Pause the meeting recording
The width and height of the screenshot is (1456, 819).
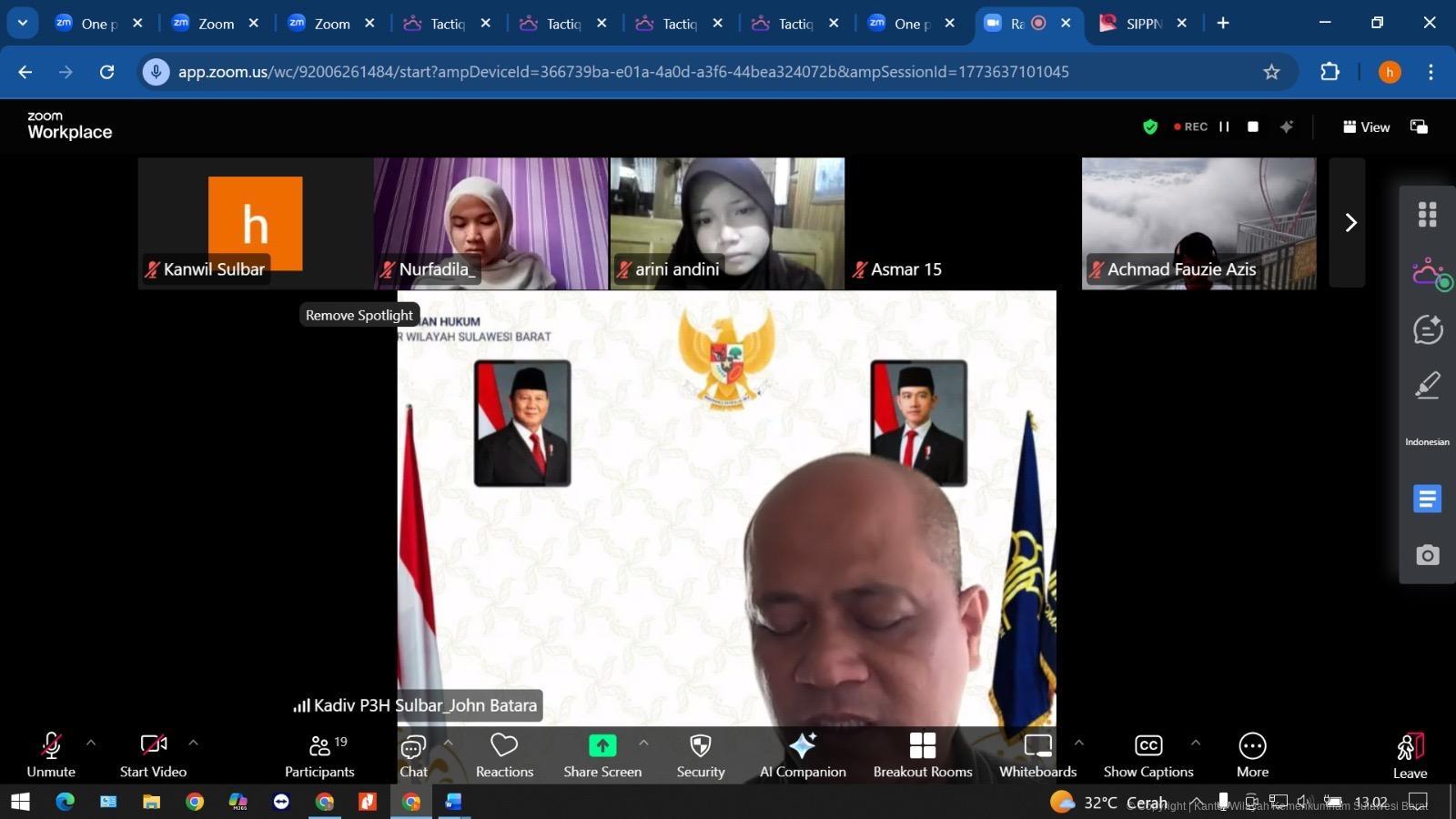coord(1224,126)
